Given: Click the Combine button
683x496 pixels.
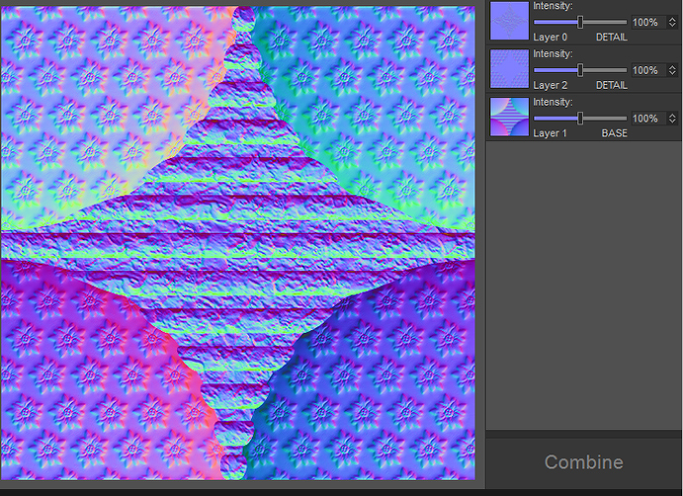Looking at the screenshot, I should click(x=584, y=462).
